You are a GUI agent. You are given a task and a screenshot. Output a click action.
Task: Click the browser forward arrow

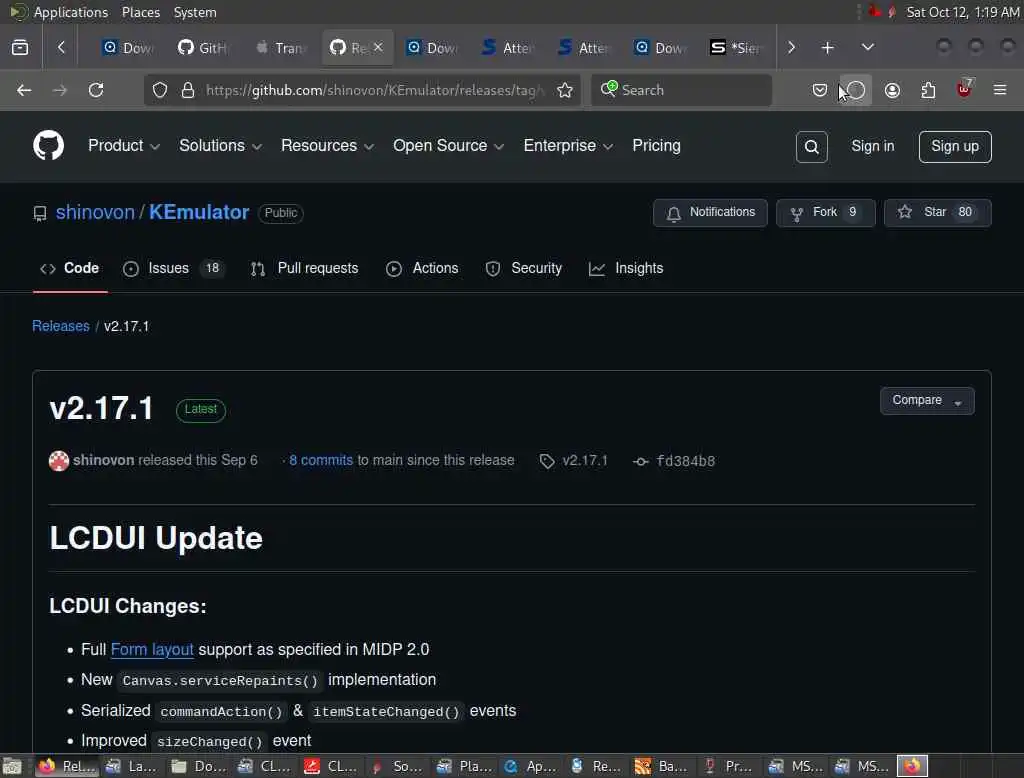(x=59, y=90)
